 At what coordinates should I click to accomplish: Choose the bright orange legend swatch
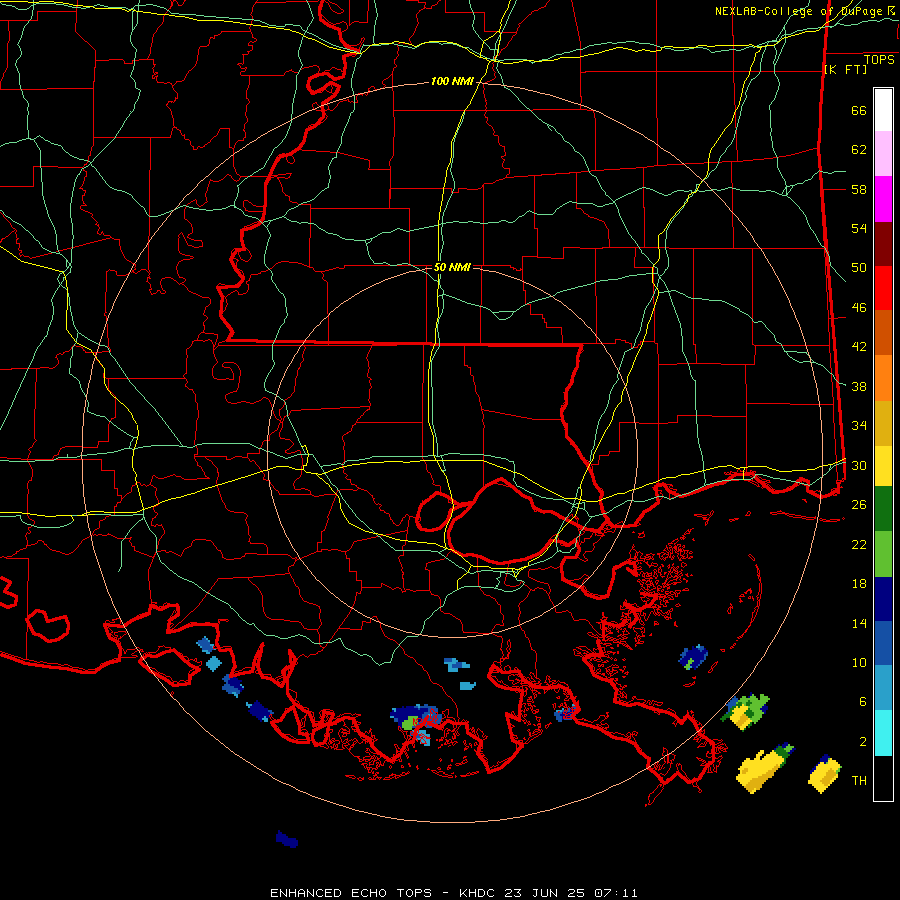883,378
